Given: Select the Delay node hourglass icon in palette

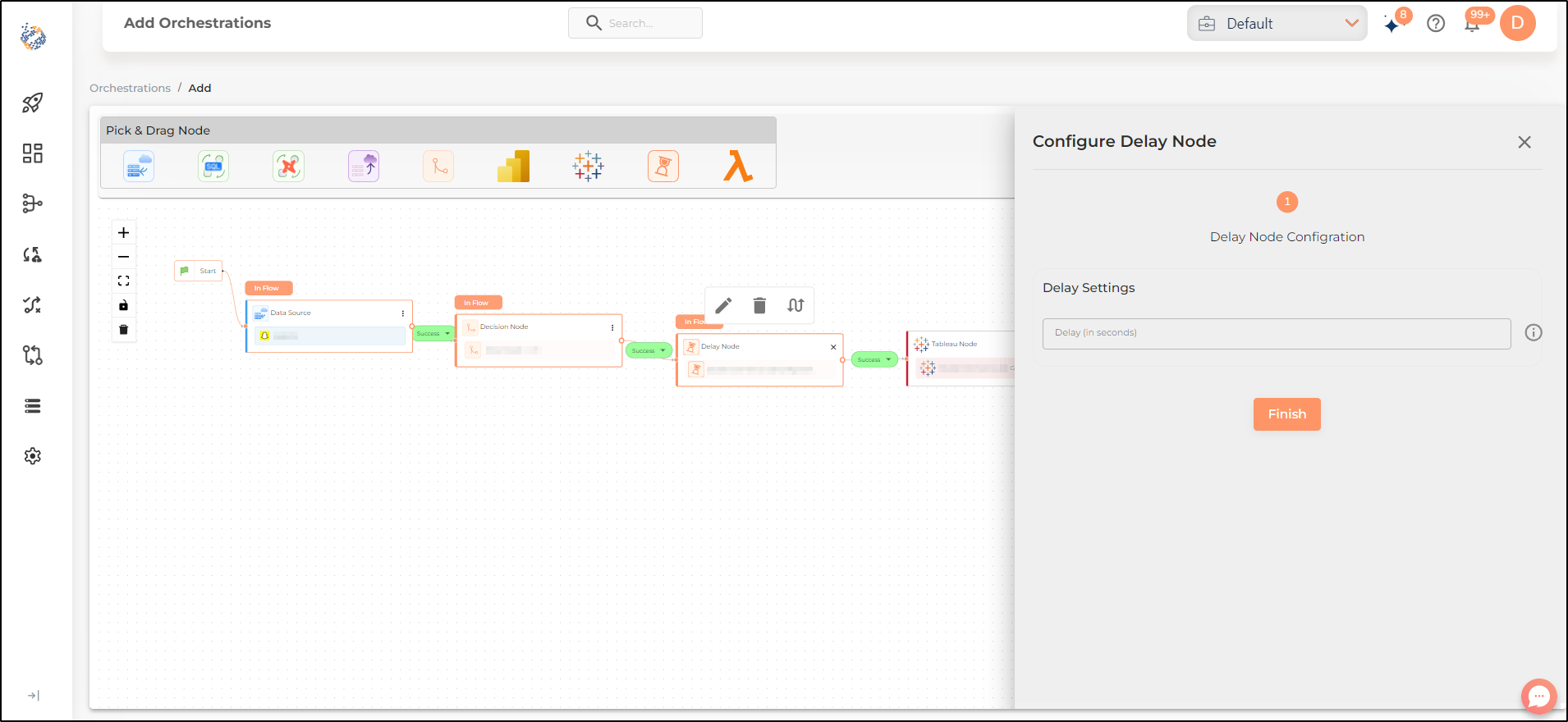Looking at the screenshot, I should (x=663, y=167).
